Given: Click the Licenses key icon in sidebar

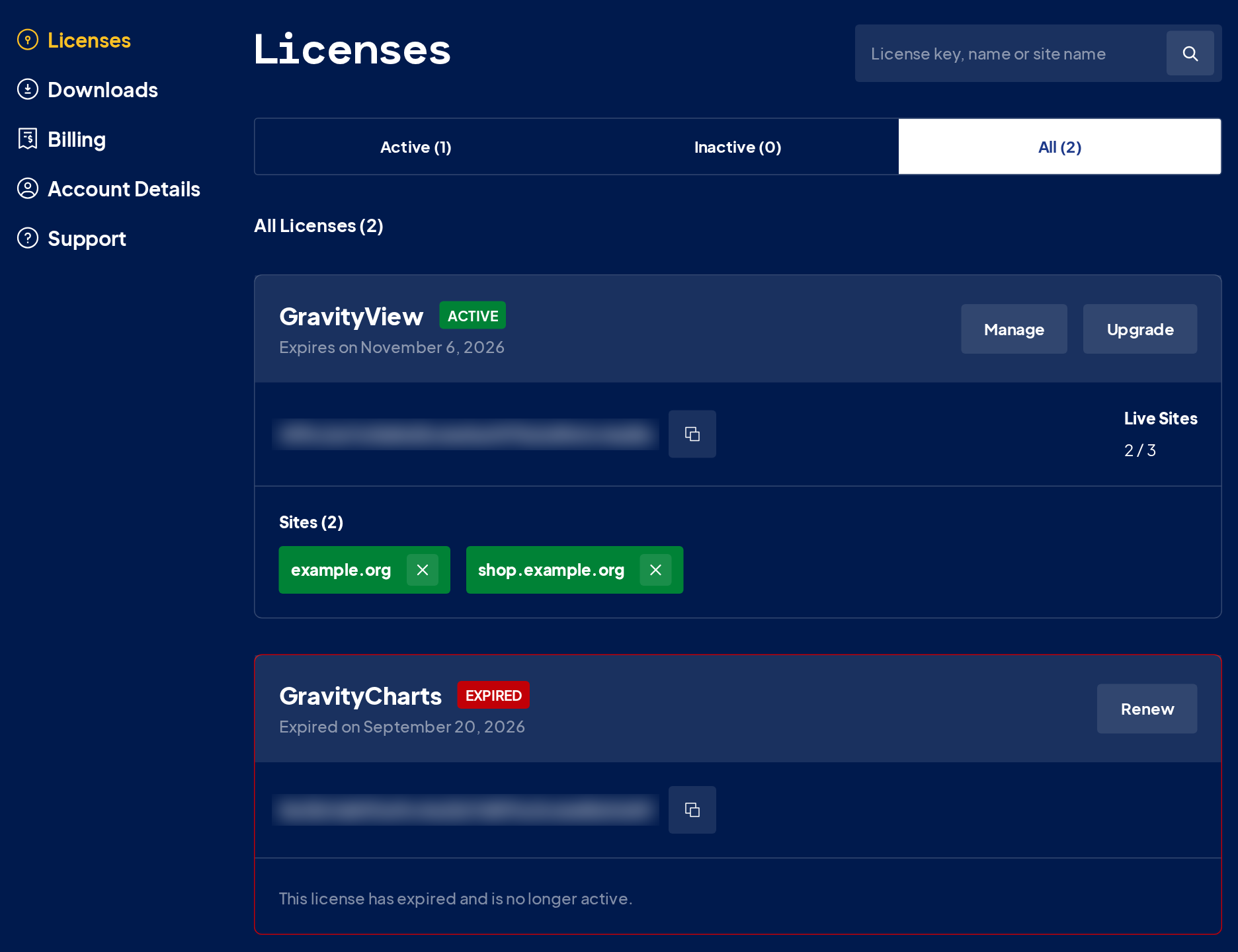Looking at the screenshot, I should tap(27, 40).
